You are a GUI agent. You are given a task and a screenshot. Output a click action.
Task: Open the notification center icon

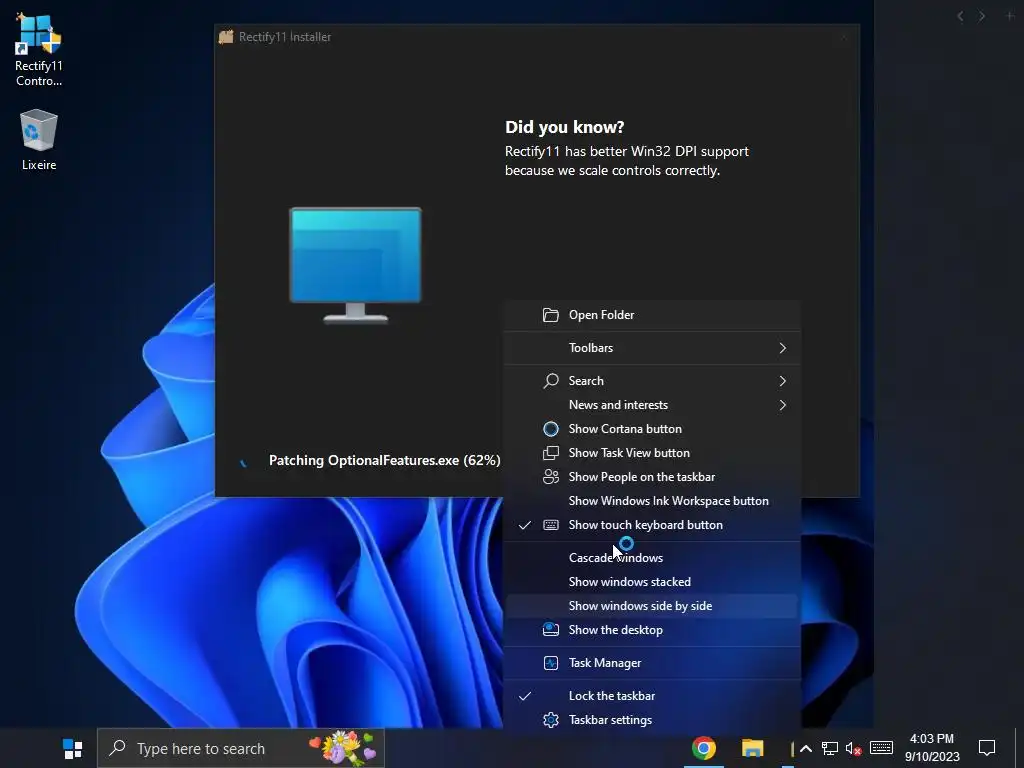986,748
